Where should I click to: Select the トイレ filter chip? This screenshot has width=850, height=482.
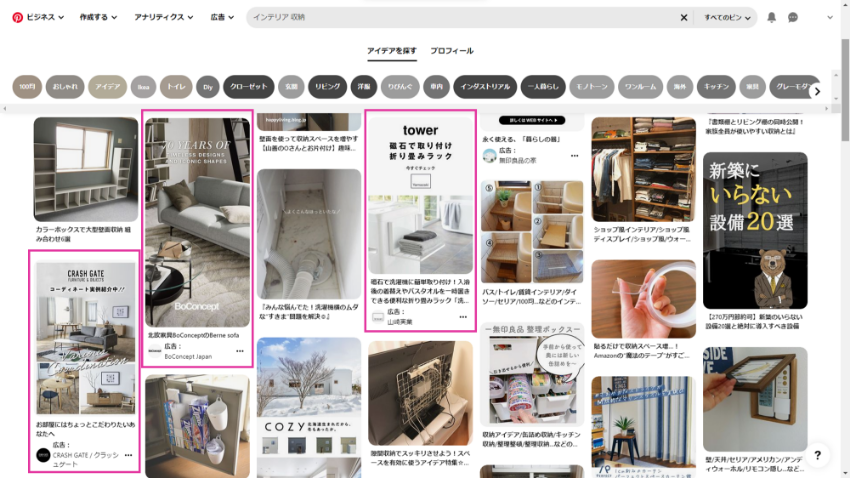tap(176, 87)
